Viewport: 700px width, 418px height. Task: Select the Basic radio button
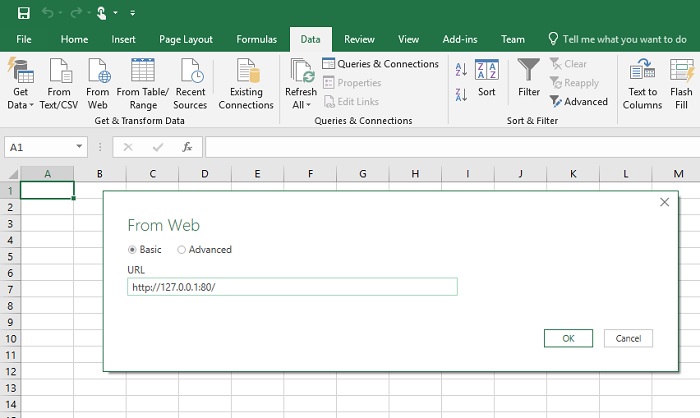pyautogui.click(x=133, y=250)
